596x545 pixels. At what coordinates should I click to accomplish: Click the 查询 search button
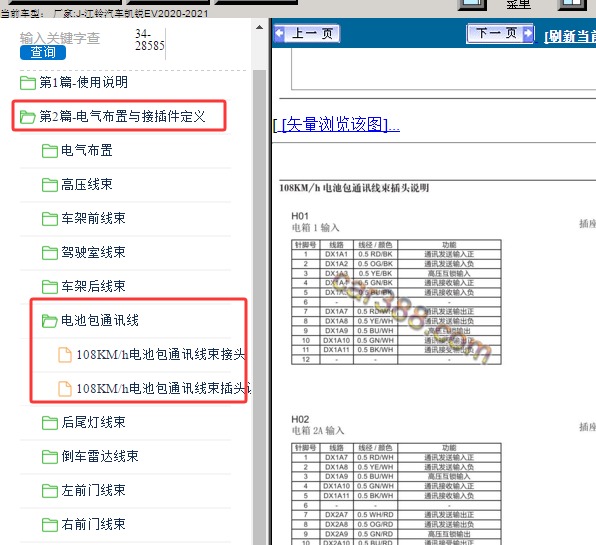43,52
